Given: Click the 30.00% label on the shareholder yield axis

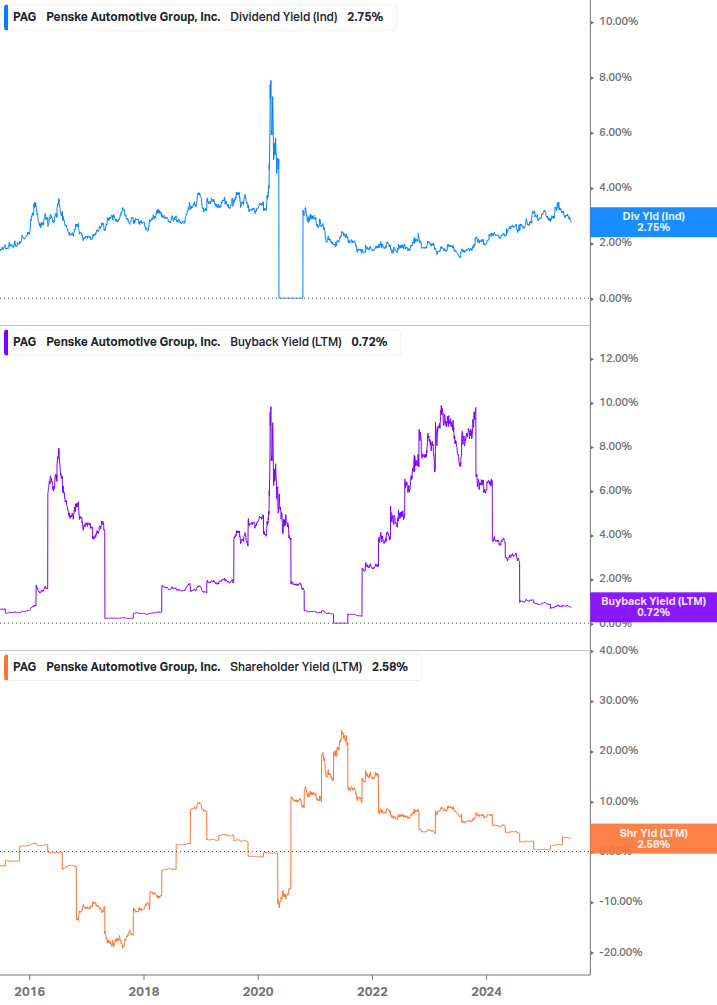Looking at the screenshot, I should click(x=618, y=701).
